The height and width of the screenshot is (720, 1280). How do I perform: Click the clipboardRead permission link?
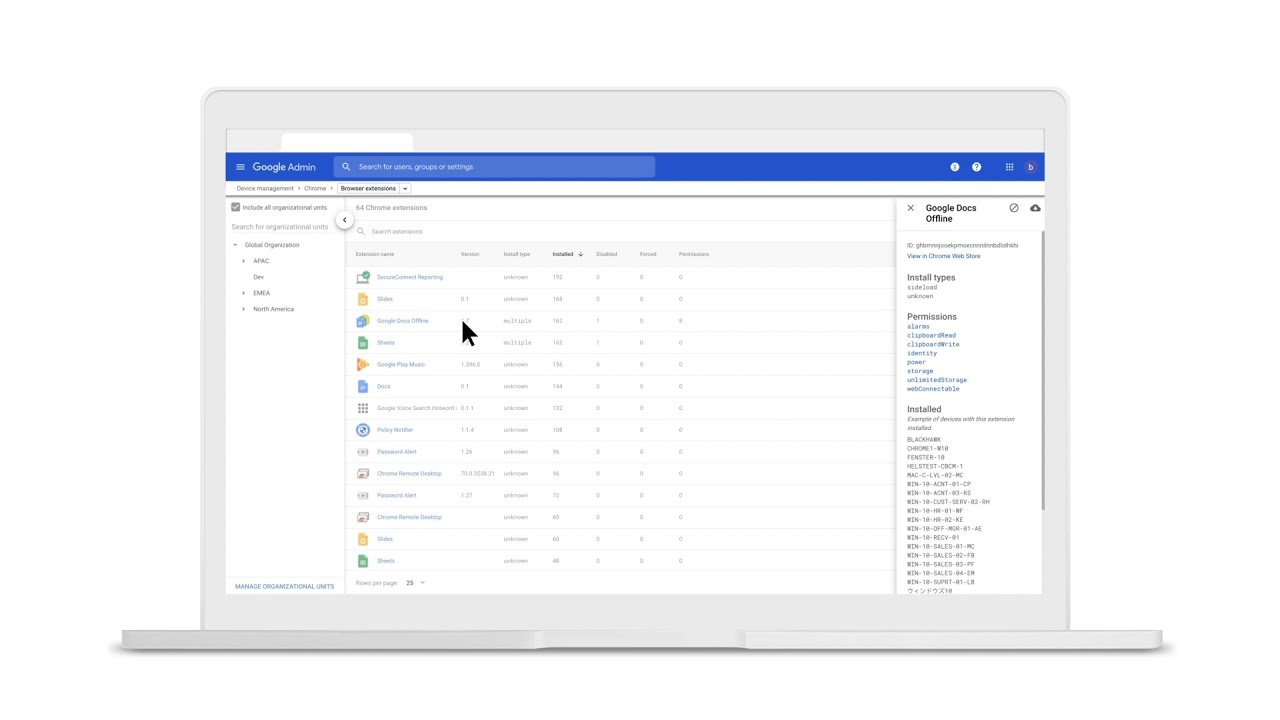coord(931,335)
